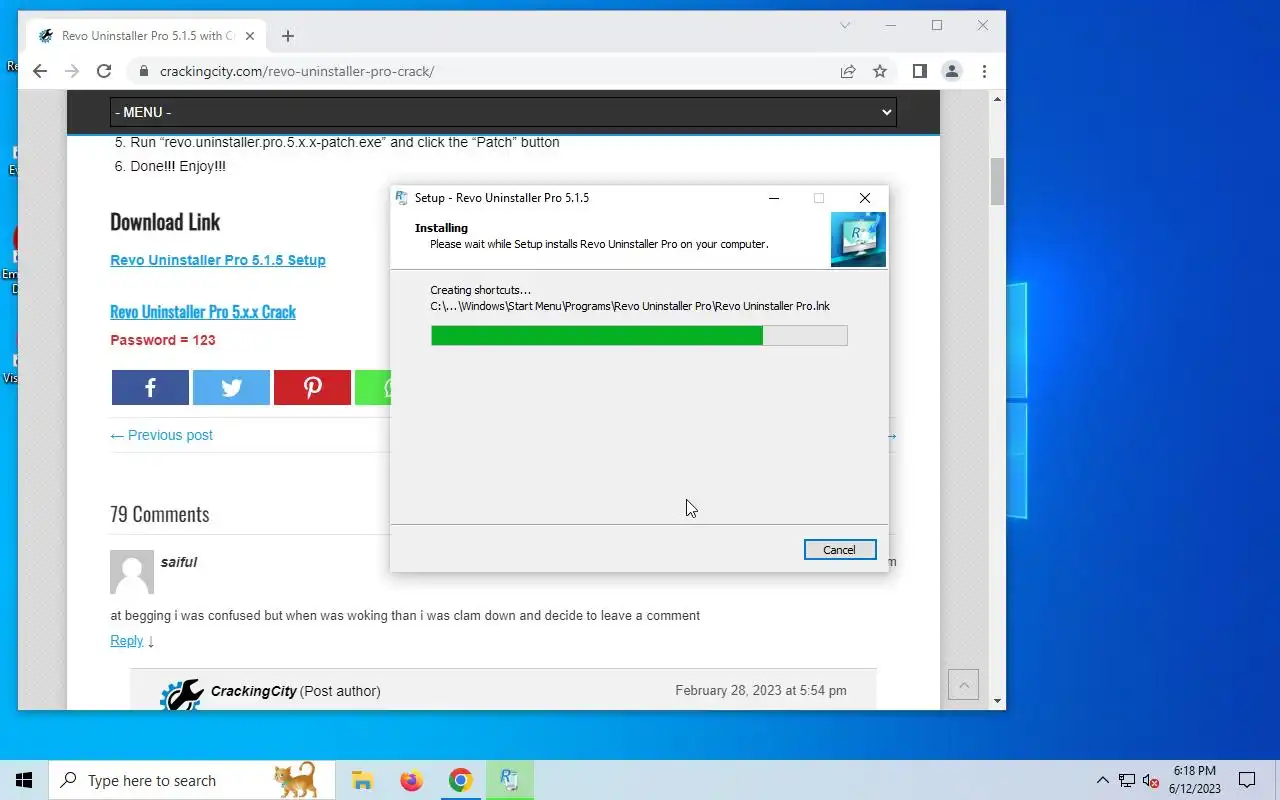Screen dimensions: 1280x800
Task: Click the share page icon in address bar
Action: click(848, 71)
